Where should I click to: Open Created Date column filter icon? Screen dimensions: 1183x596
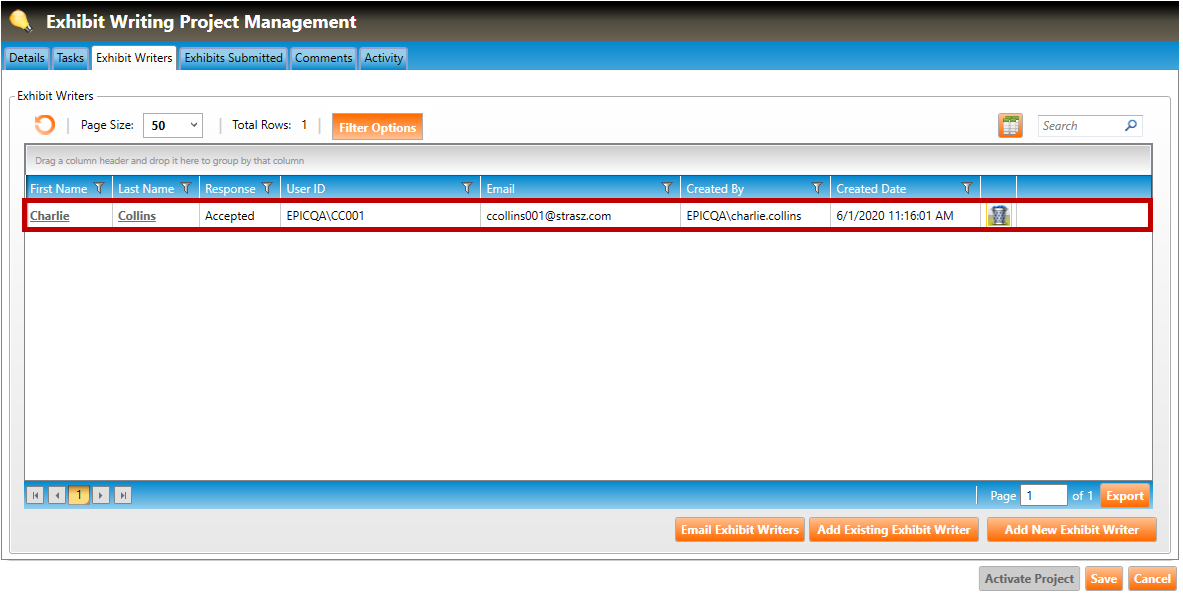pos(967,188)
